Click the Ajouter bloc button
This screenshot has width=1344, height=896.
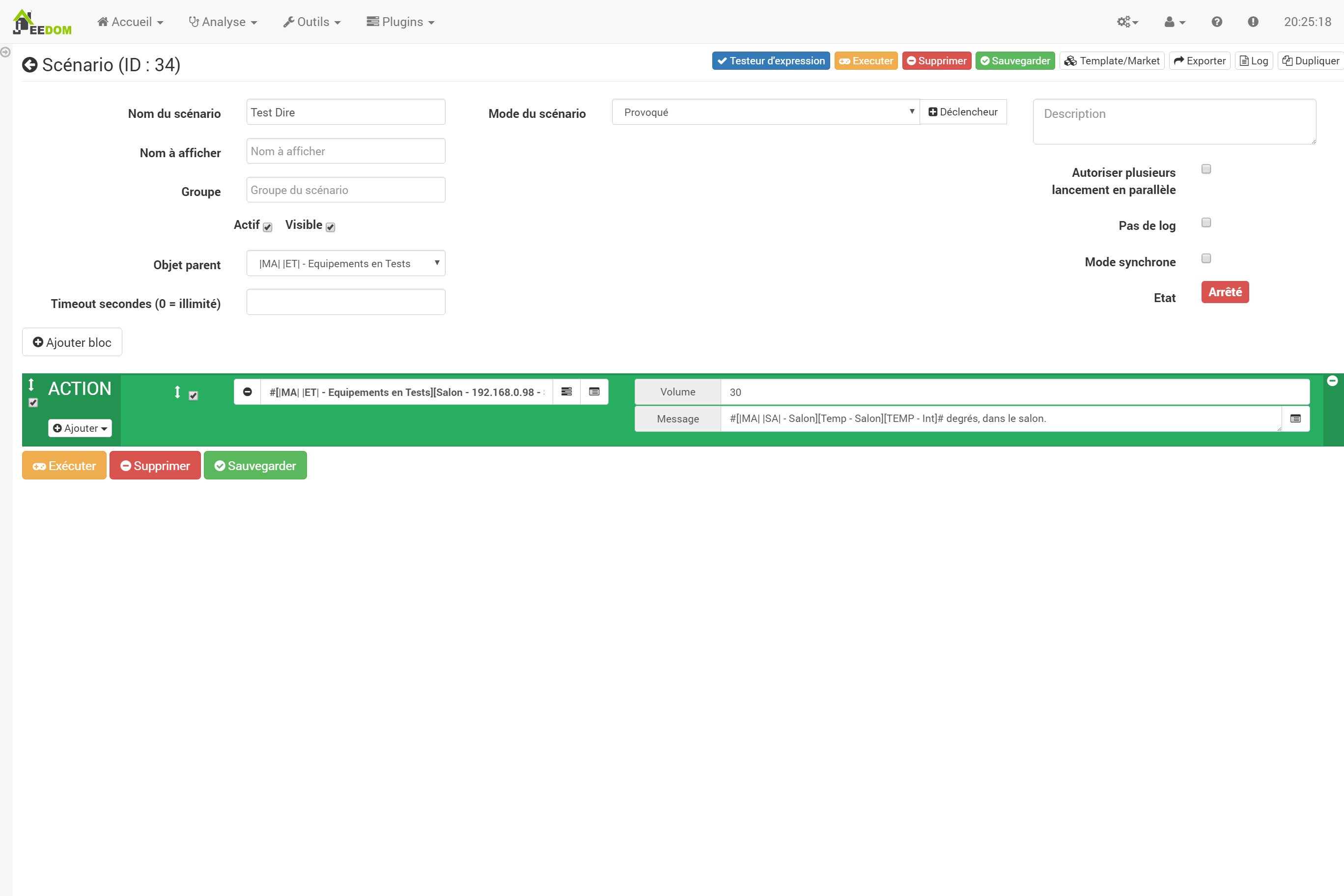click(x=72, y=342)
